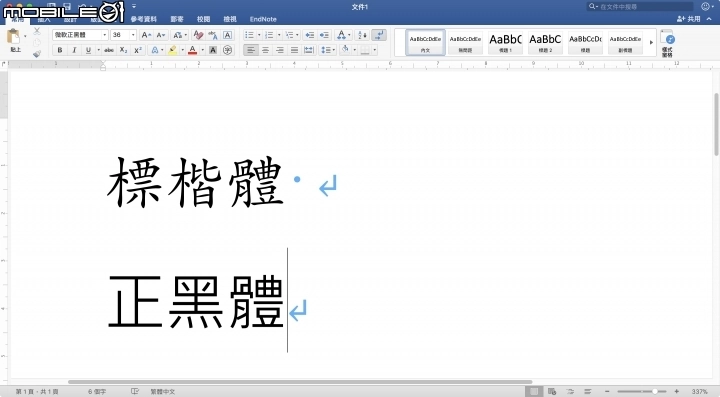
Task: Apply the Heading 2 style
Action: tap(545, 43)
